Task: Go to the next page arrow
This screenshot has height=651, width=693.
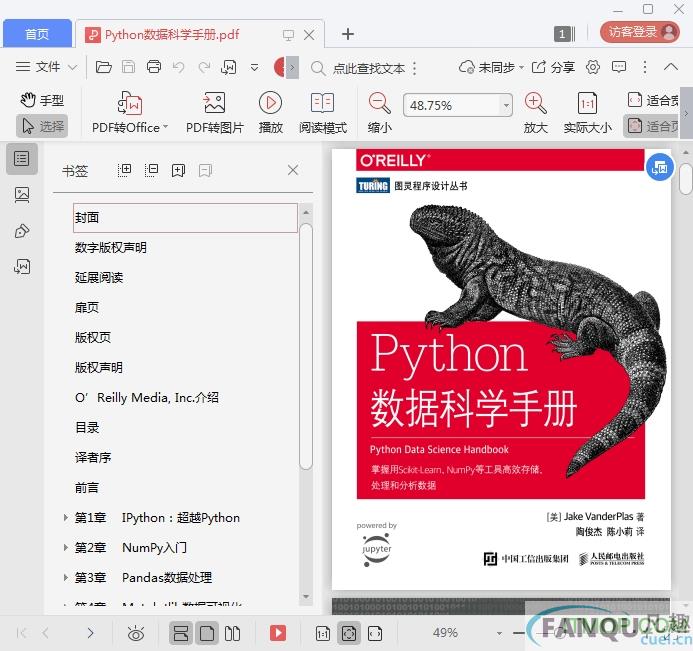Action: 91,633
